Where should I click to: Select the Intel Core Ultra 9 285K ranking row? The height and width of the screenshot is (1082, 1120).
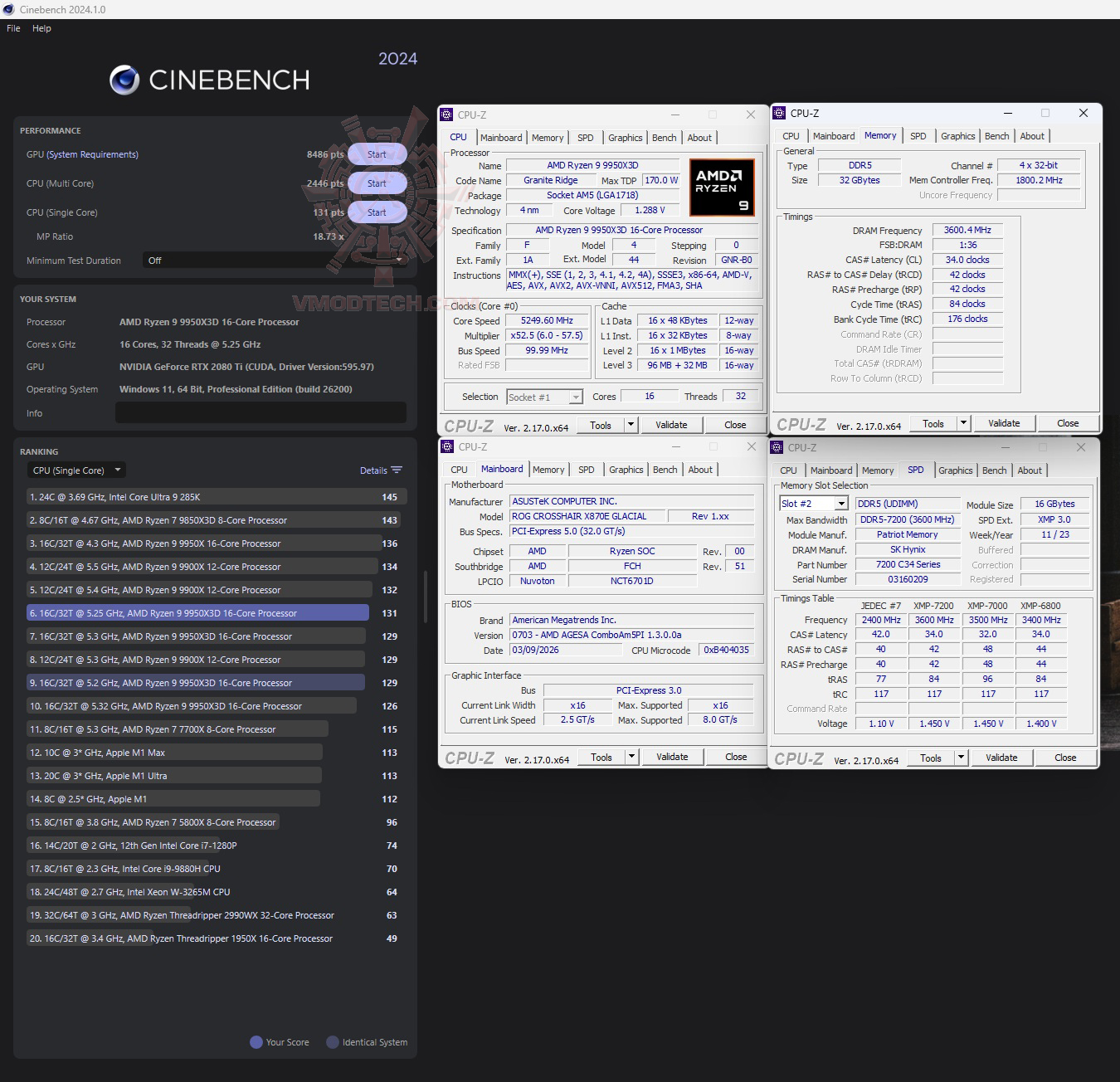[217, 497]
